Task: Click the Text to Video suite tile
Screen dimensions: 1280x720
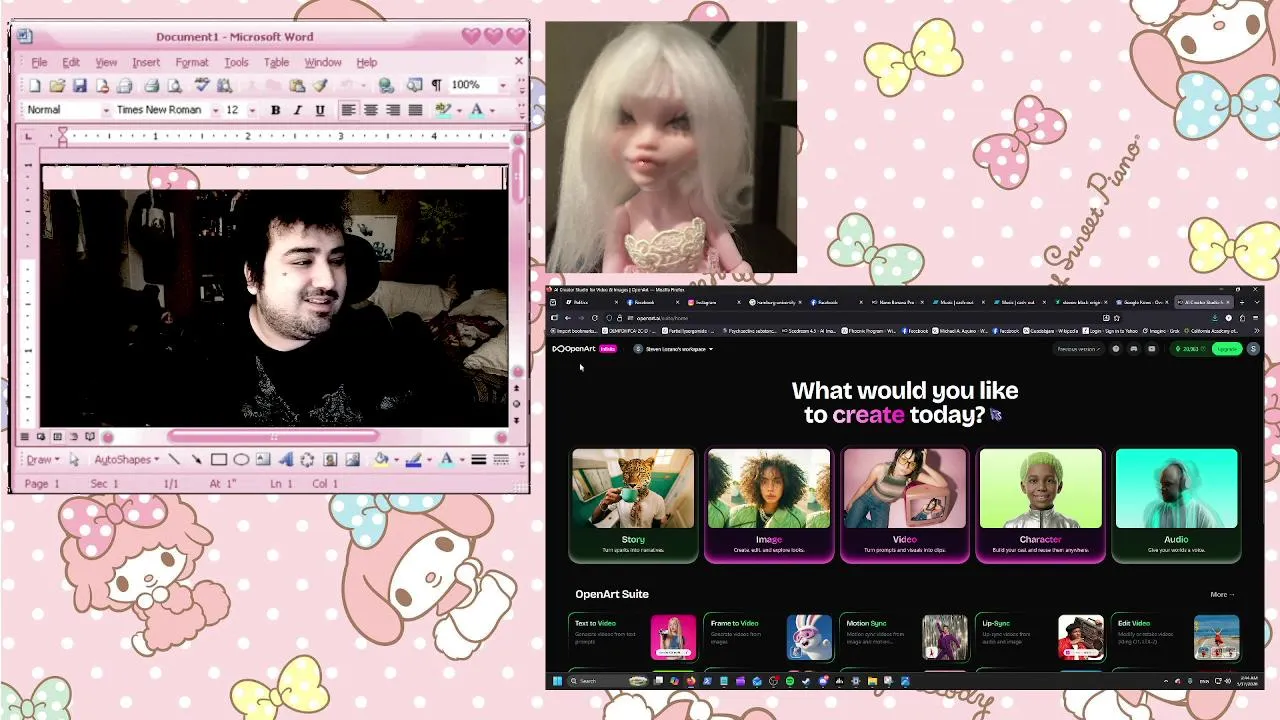Action: [x=633, y=637]
